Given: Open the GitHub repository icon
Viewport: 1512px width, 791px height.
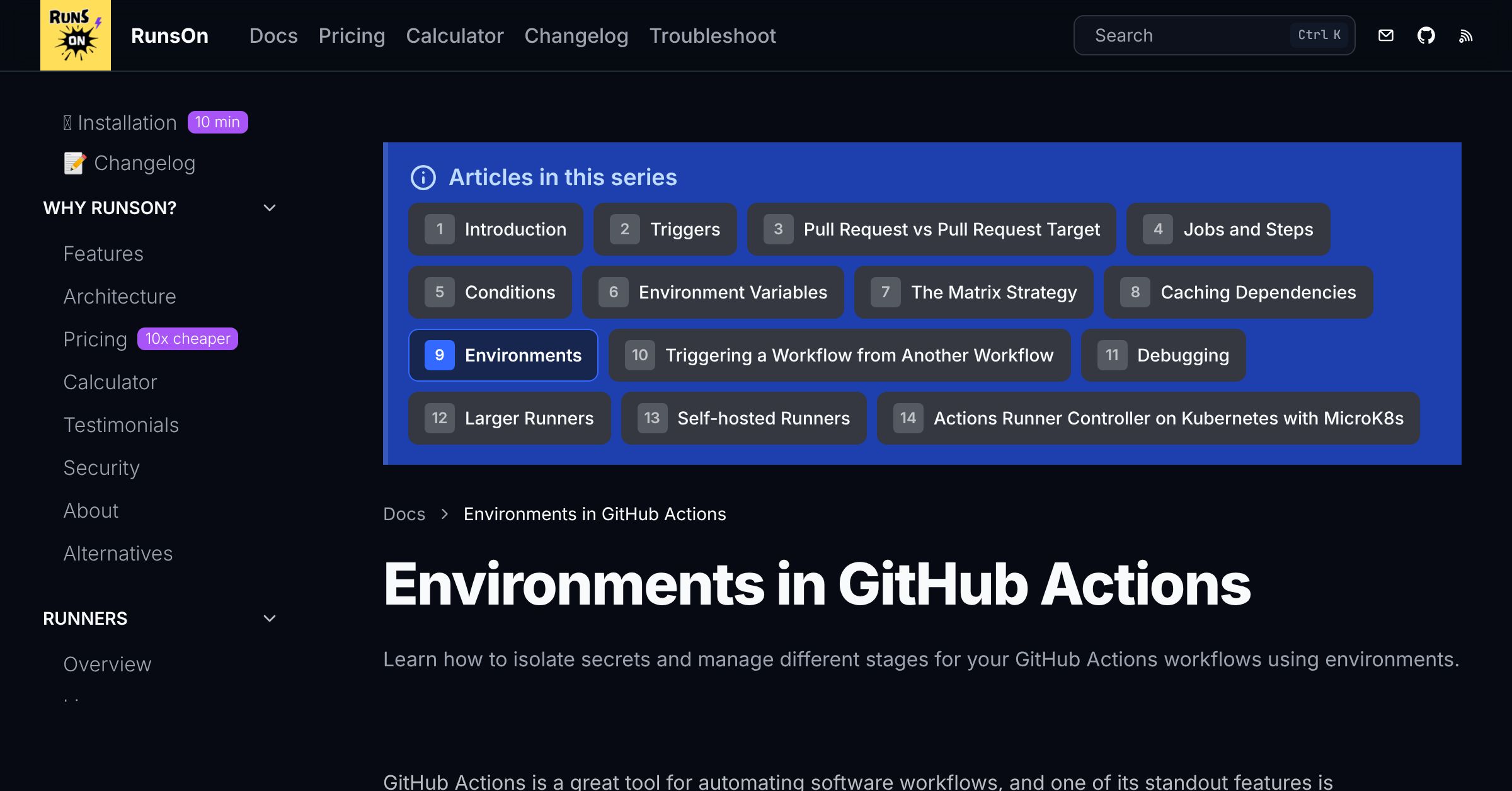Looking at the screenshot, I should pyautogui.click(x=1427, y=35).
